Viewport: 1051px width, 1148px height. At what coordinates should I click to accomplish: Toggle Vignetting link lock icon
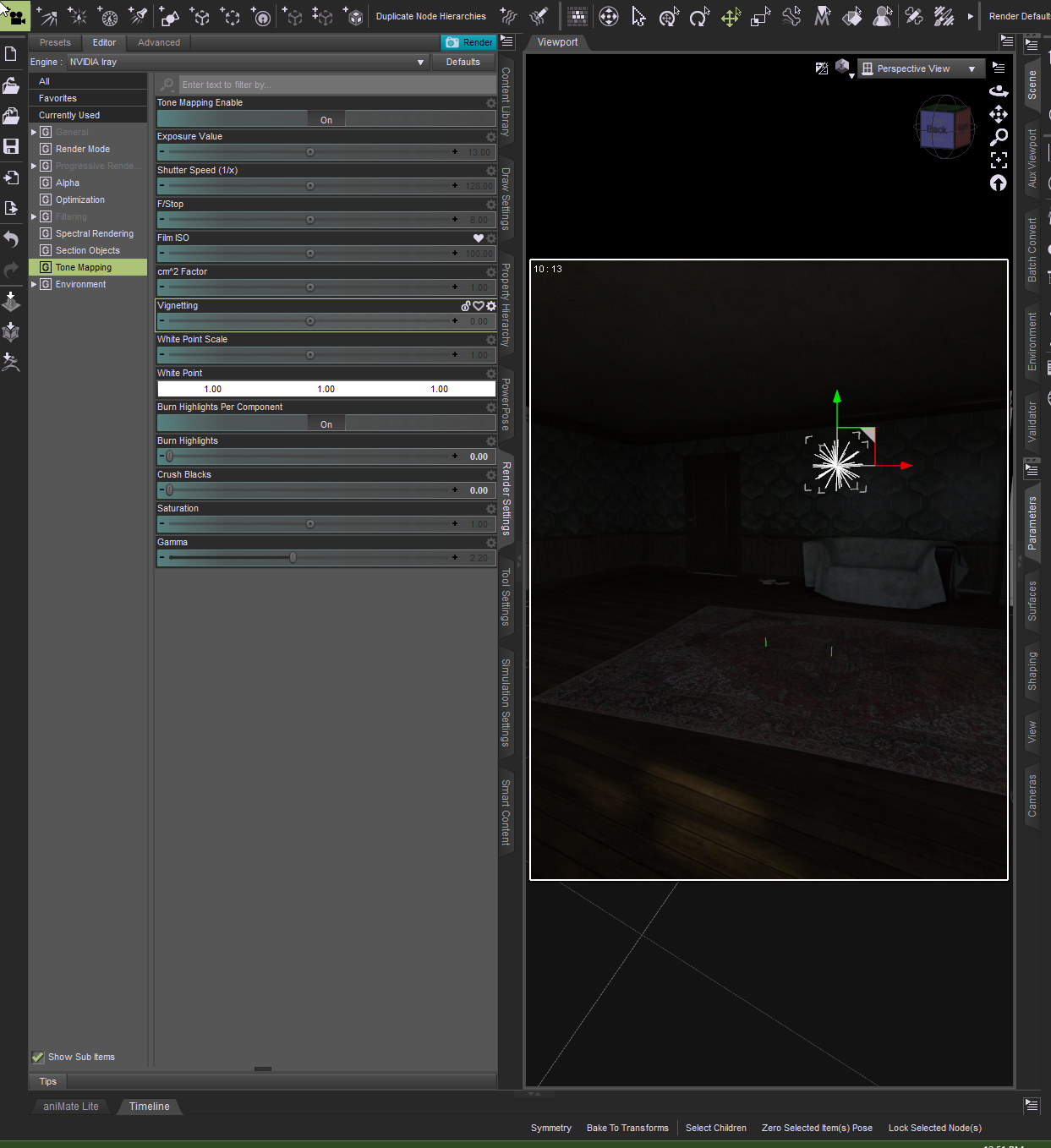(x=466, y=306)
